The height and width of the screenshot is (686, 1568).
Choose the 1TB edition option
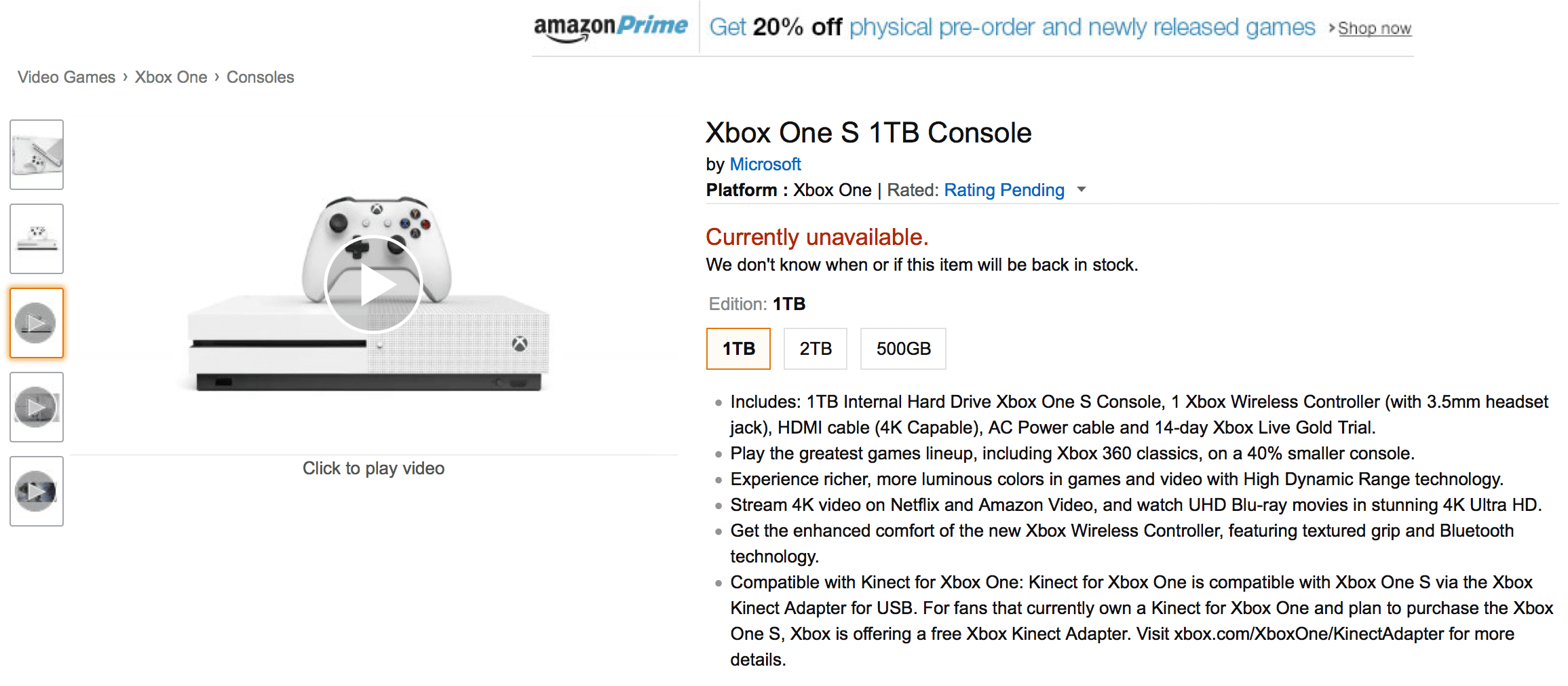738,349
